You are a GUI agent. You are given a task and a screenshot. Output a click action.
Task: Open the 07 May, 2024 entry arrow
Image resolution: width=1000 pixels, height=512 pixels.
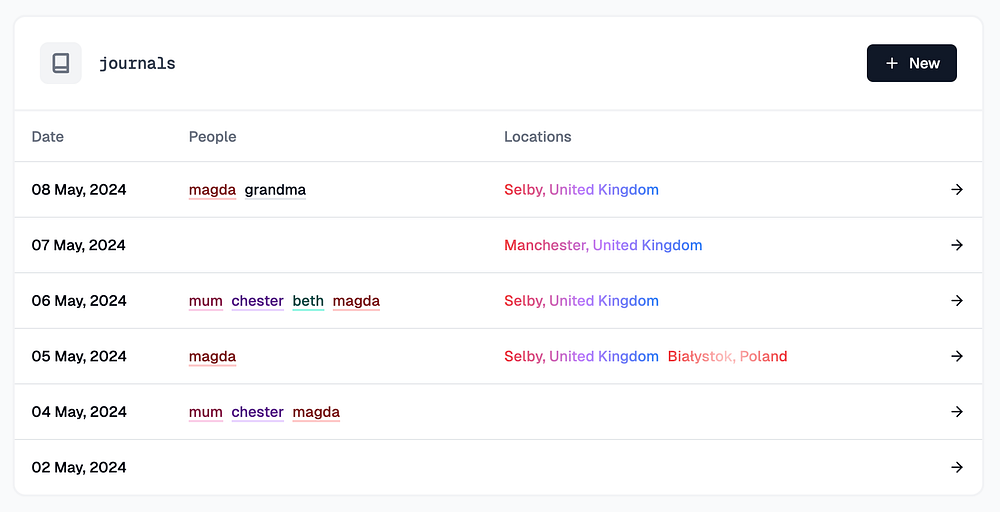(956, 245)
